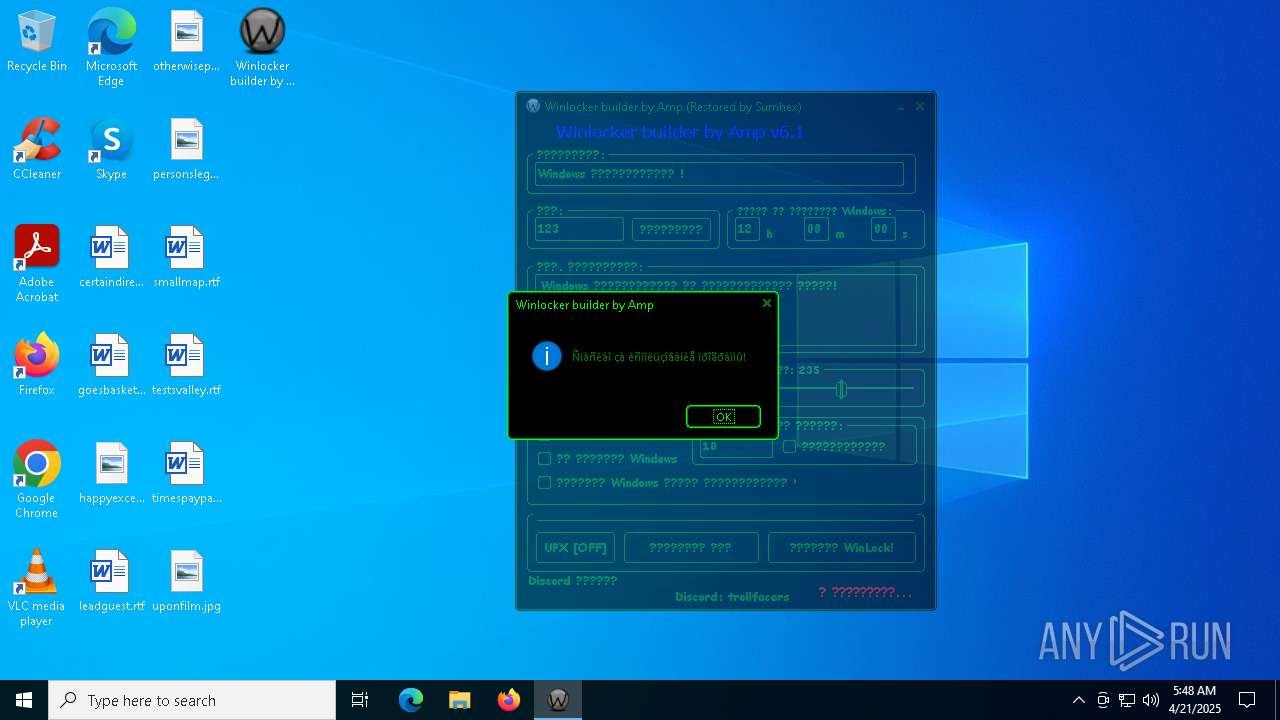Open volume control in system tray
The width and height of the screenshot is (1280, 720).
tap(1151, 700)
